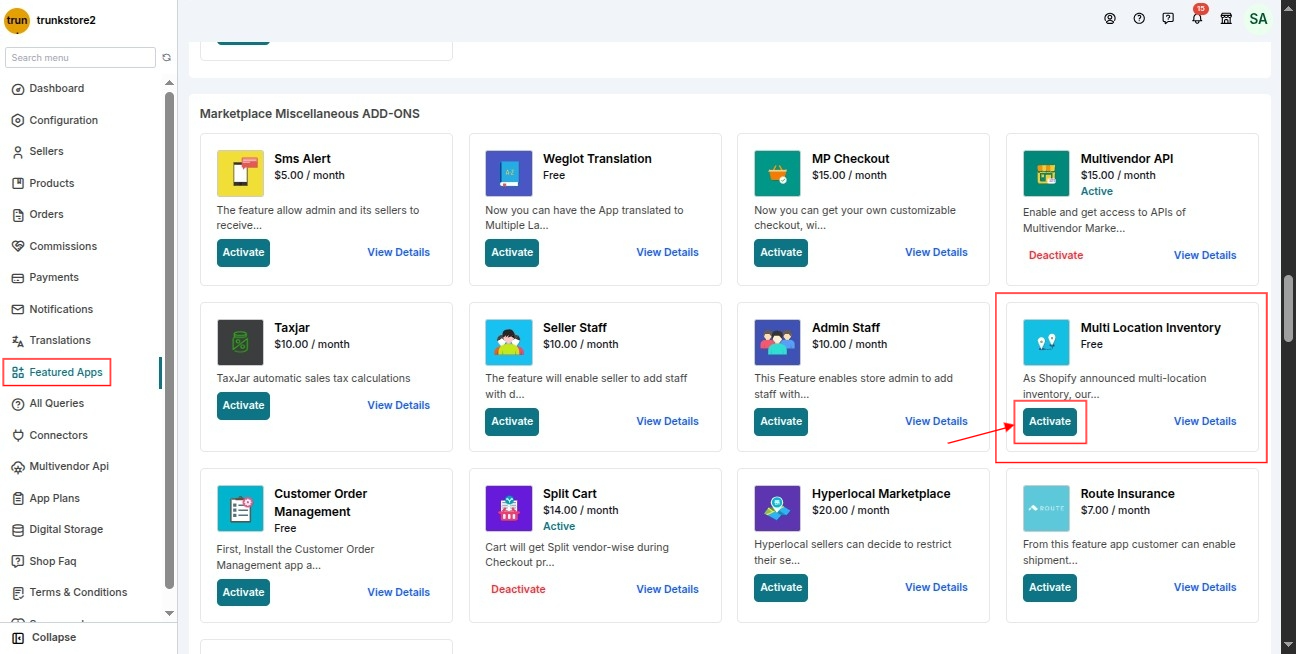Open the user profile icon in top bar
The image size is (1296, 654).
coord(1110,19)
